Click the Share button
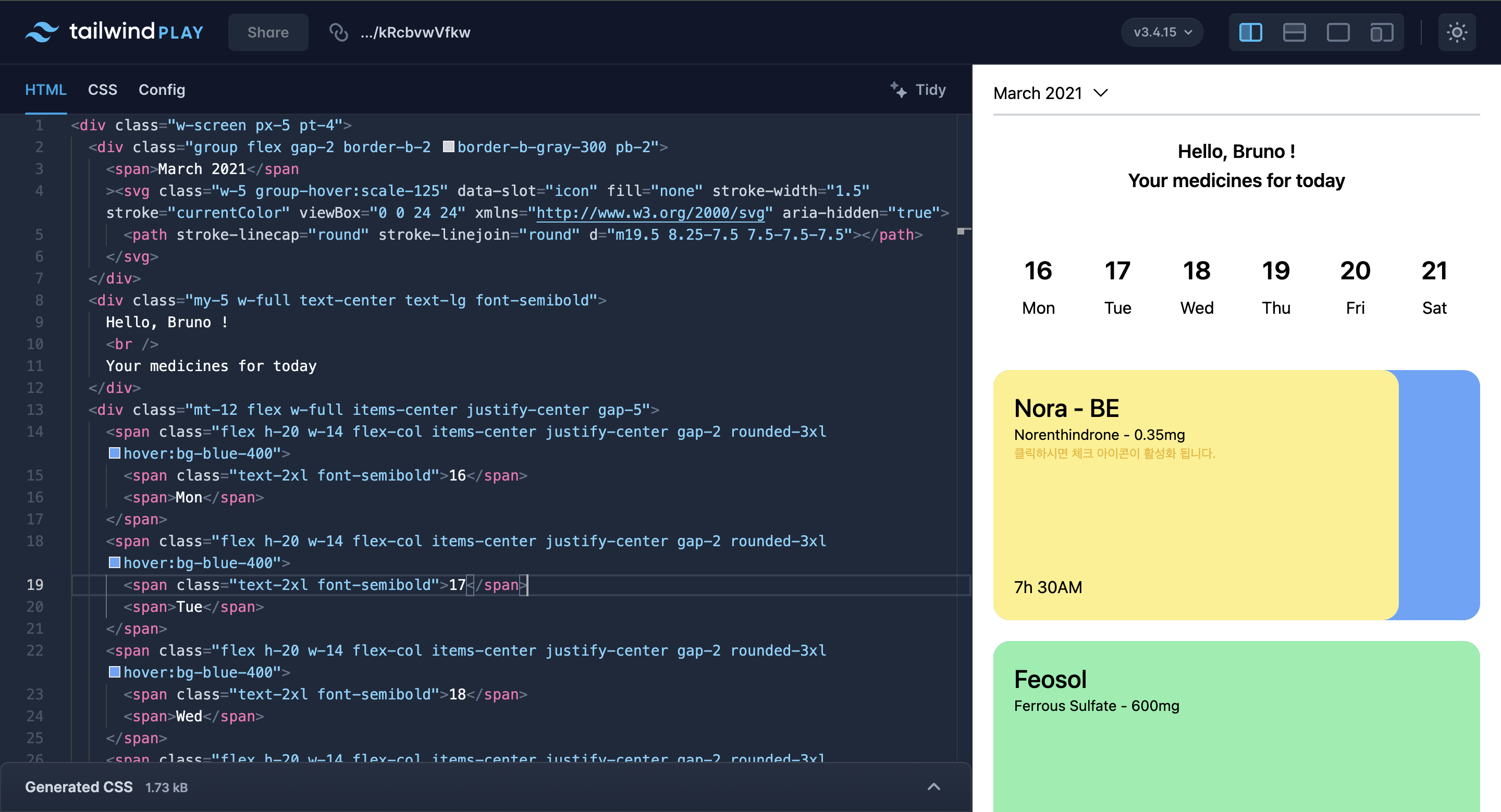 (x=268, y=32)
